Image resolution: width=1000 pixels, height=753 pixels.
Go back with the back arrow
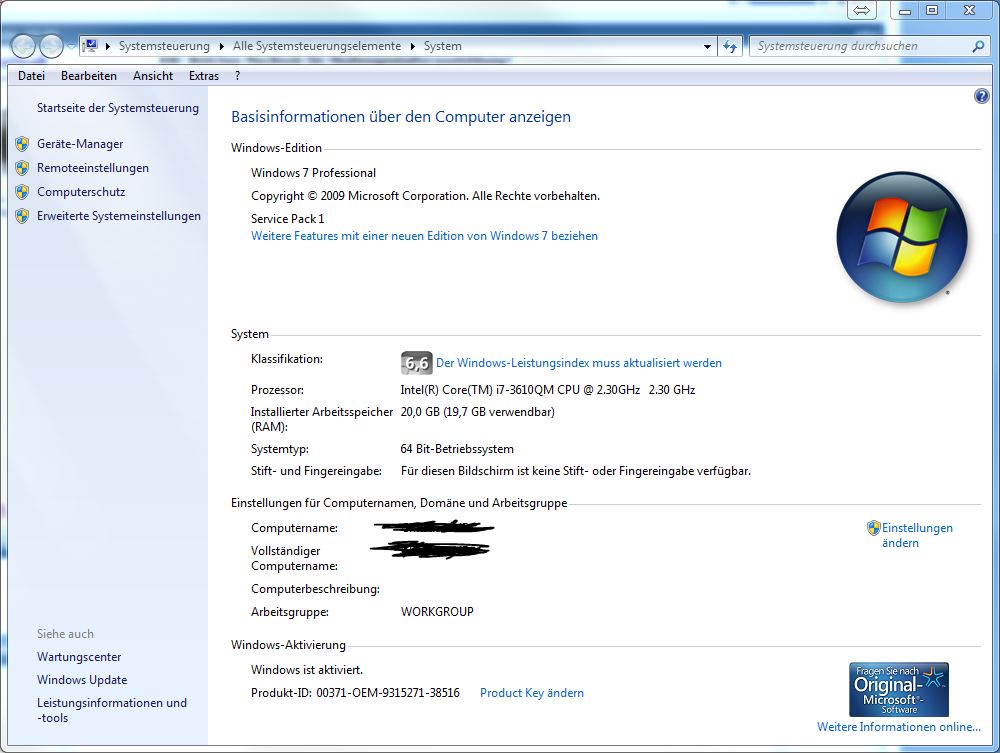(24, 46)
